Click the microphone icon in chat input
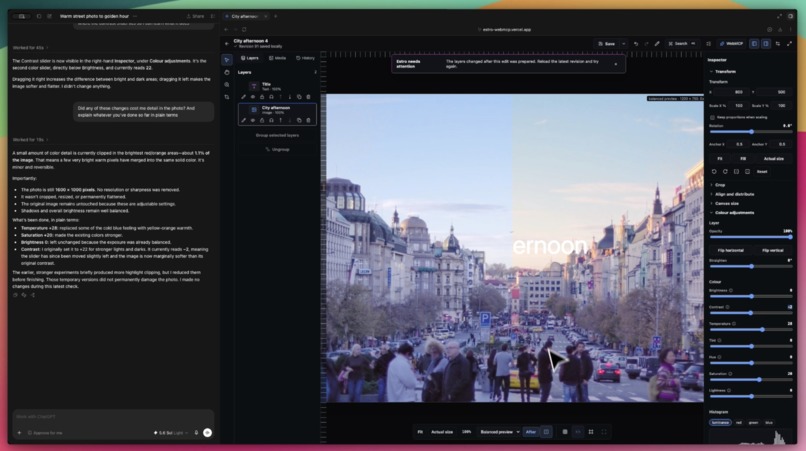 point(196,433)
